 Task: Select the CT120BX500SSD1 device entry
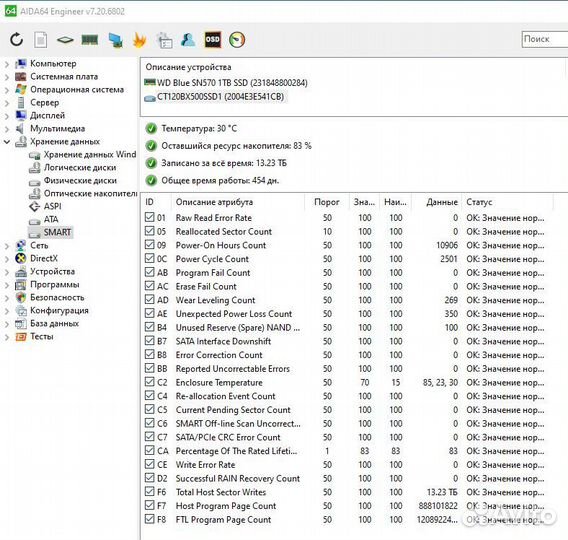click(x=214, y=97)
